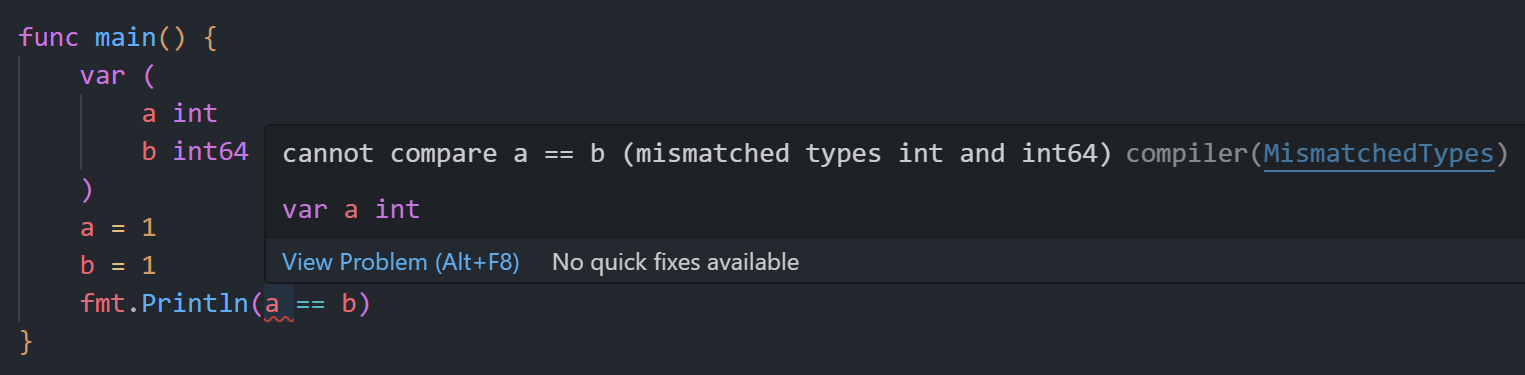1525x375 pixels.
Task: Click the No quick fixes available text
Action: pos(675,262)
